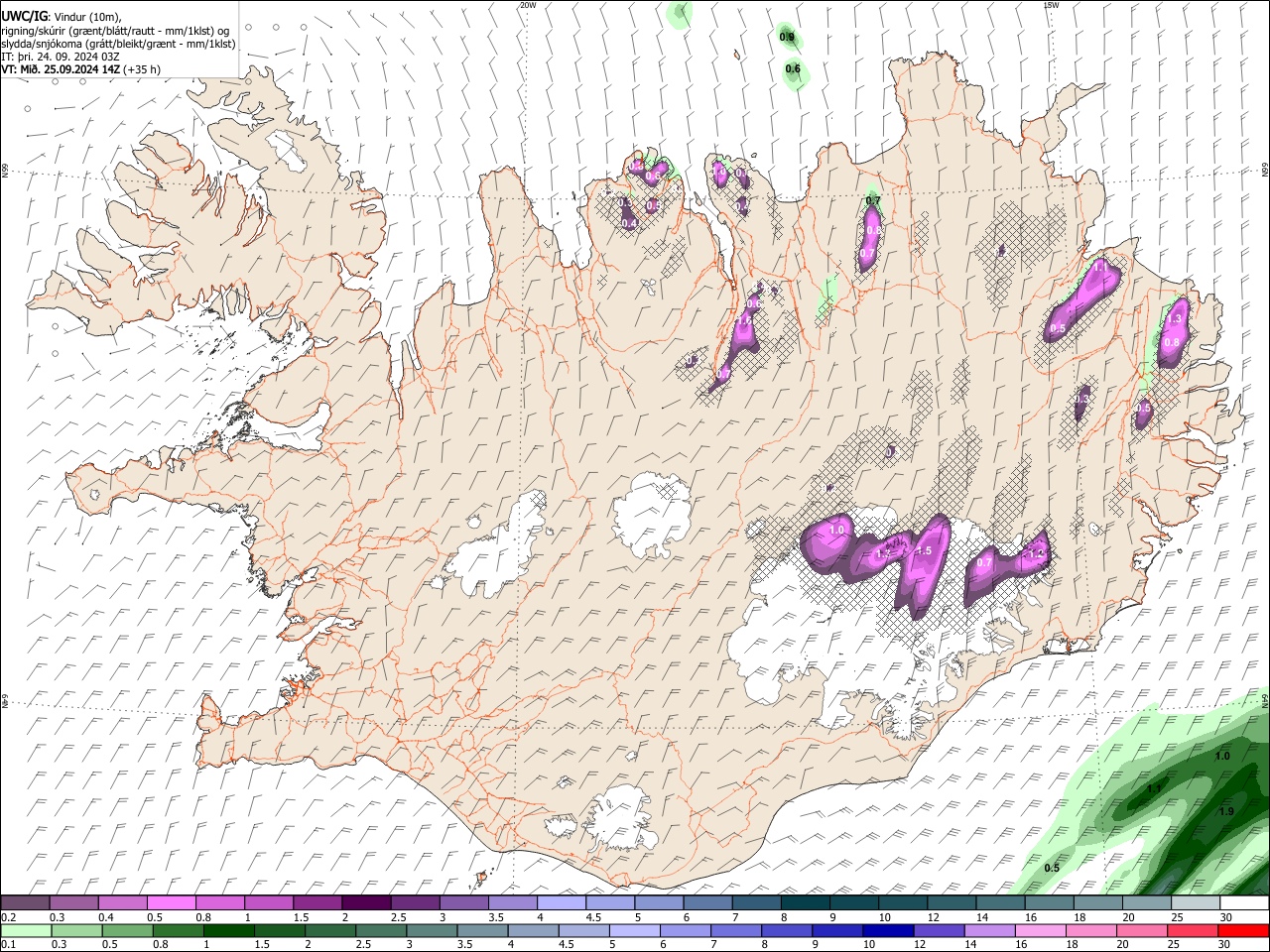Click the 30 label in the snow legend
The height and width of the screenshot is (952, 1270).
point(1226,917)
